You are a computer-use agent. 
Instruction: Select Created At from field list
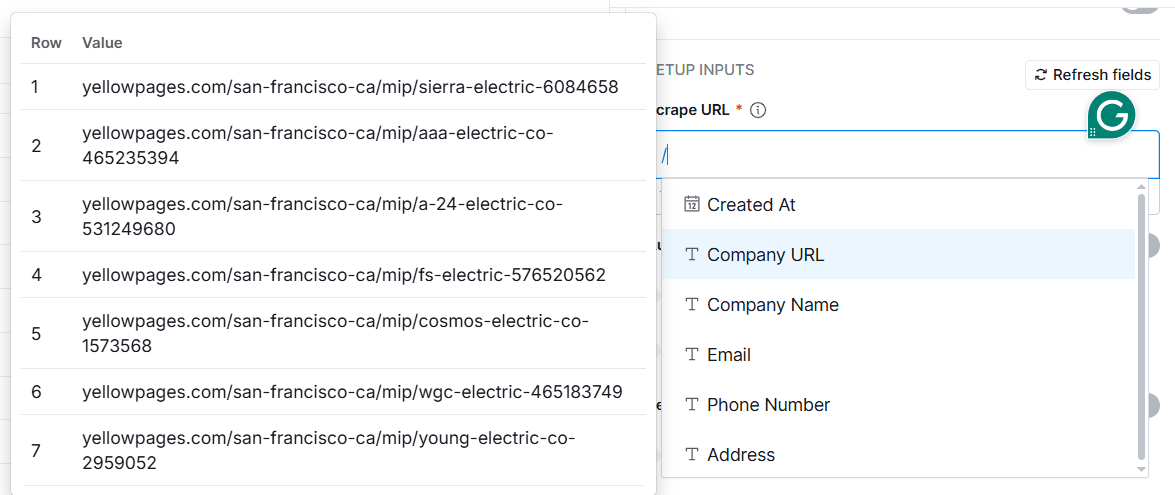(899, 204)
